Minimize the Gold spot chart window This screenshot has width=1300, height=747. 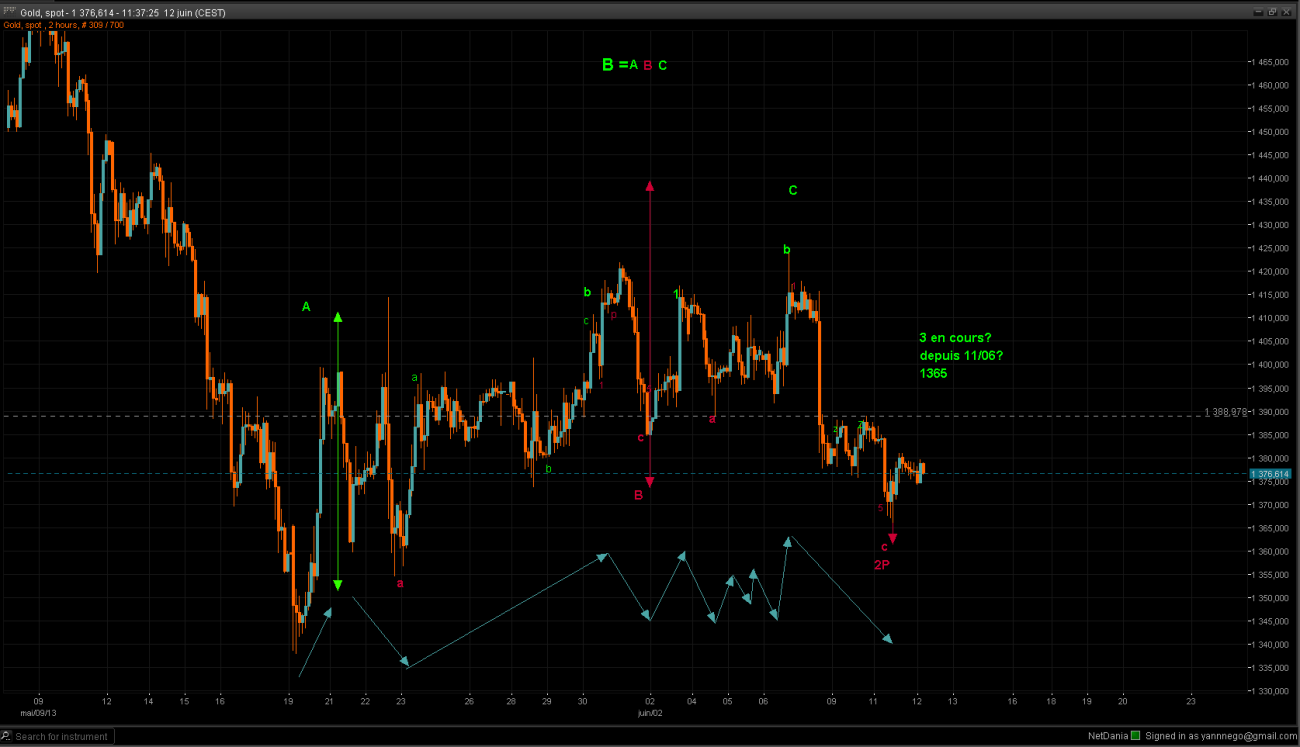pyautogui.click(x=1257, y=12)
